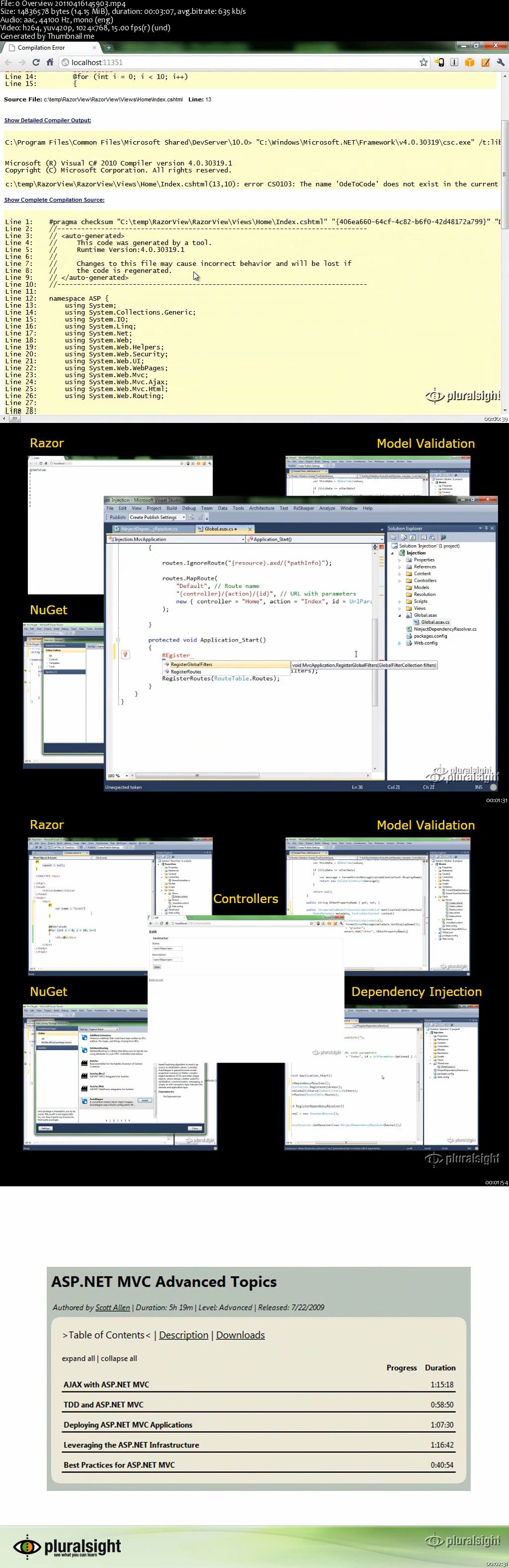Open the Build menu
The height and width of the screenshot is (1568, 509).
click(x=171, y=508)
